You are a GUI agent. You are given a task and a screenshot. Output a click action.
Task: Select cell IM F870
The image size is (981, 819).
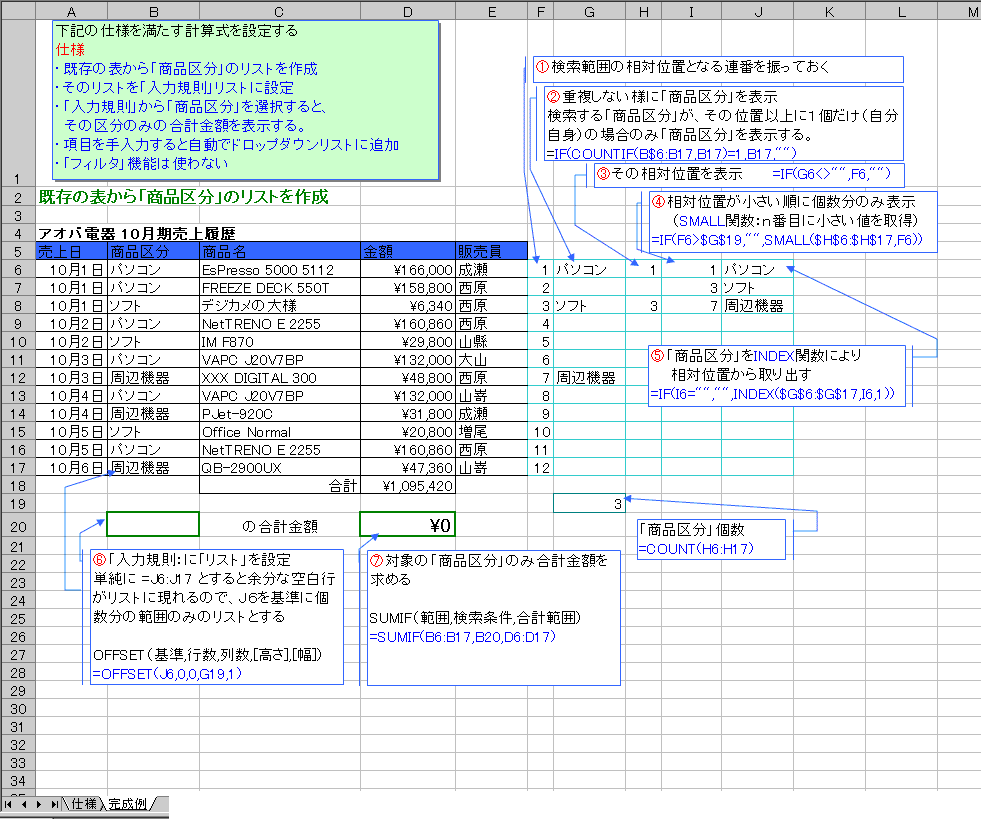click(x=280, y=342)
